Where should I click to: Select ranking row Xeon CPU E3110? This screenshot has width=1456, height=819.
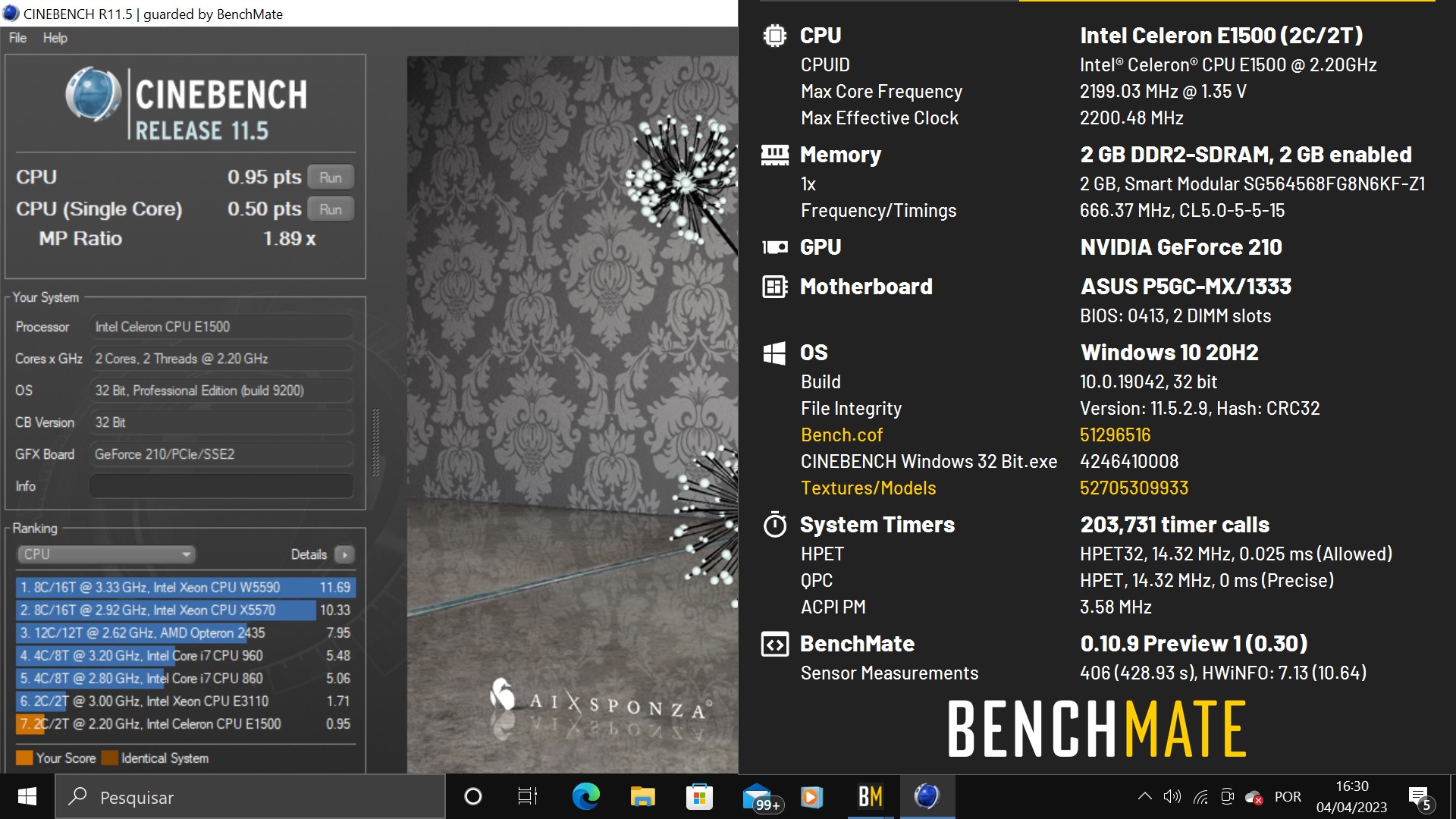[x=185, y=701]
